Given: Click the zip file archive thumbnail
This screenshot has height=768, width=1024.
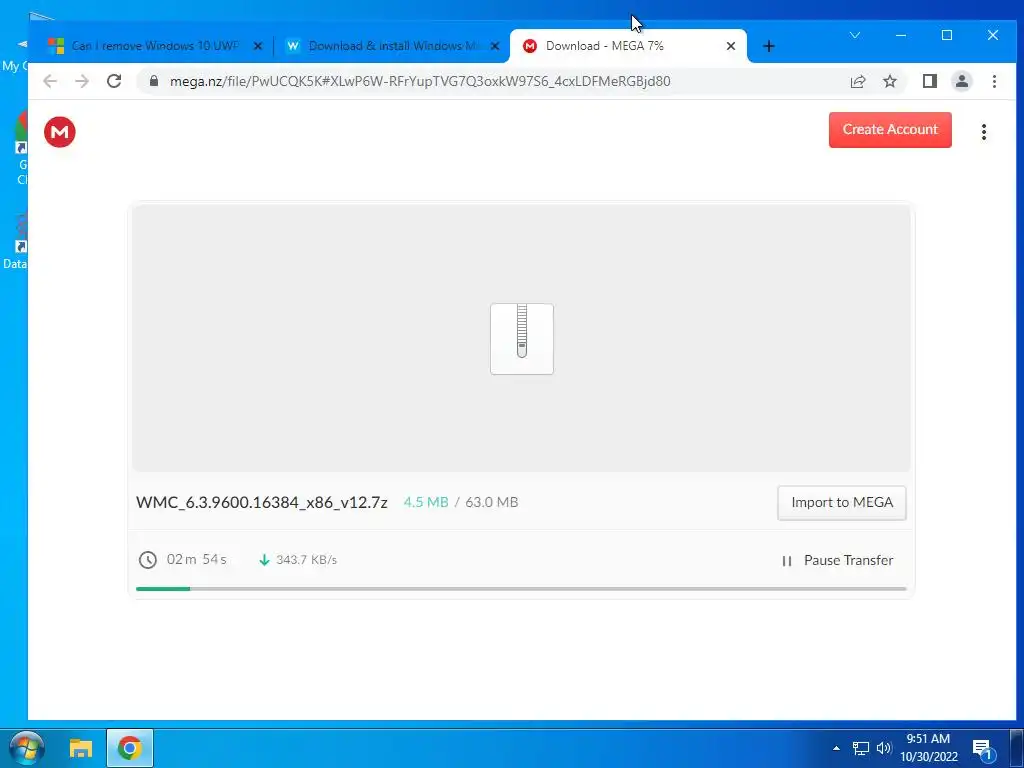Looking at the screenshot, I should click(x=522, y=339).
